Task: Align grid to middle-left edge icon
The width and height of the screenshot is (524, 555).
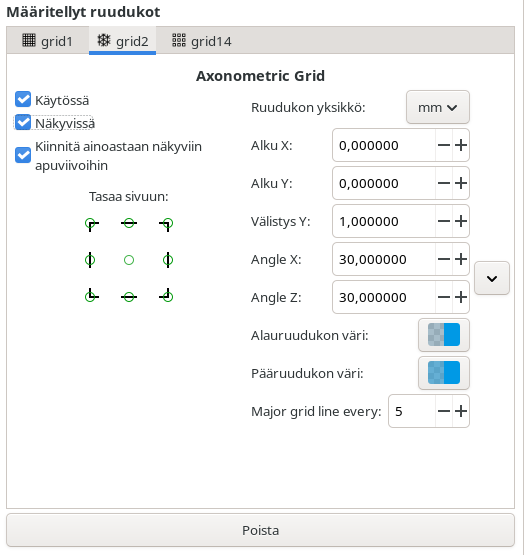Action: point(90,260)
